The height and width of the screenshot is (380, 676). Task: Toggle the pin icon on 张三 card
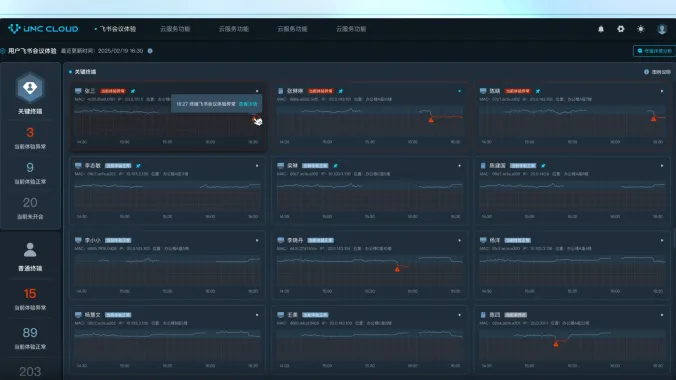point(133,91)
